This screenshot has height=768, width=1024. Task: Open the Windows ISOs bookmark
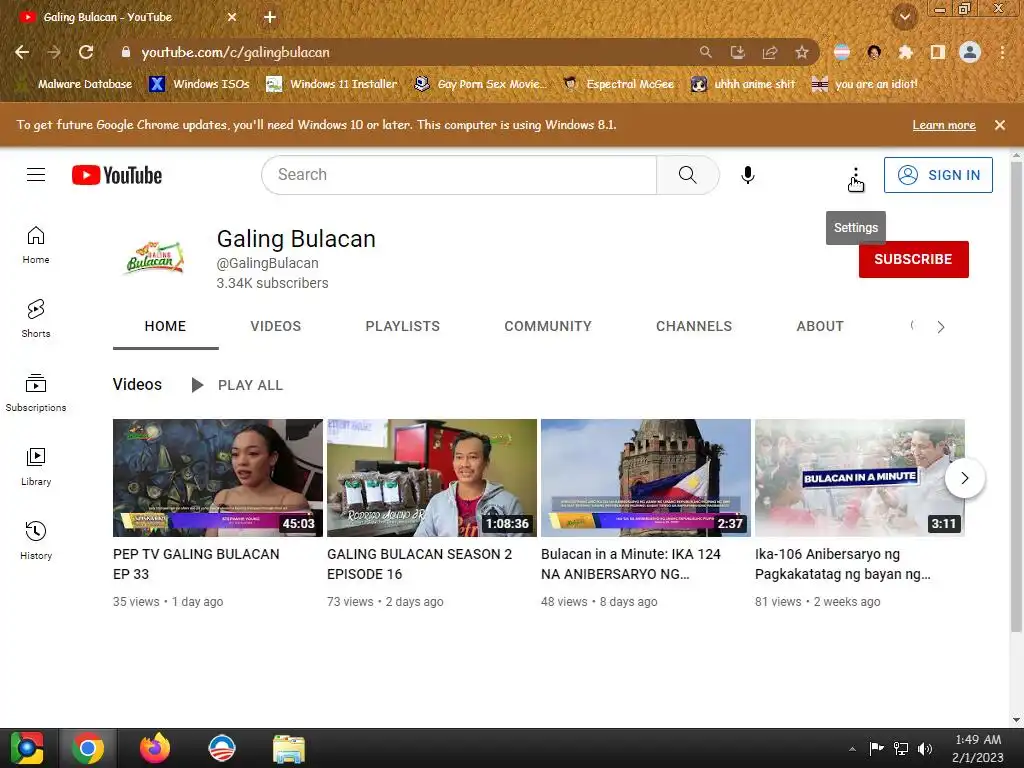[x=199, y=84]
